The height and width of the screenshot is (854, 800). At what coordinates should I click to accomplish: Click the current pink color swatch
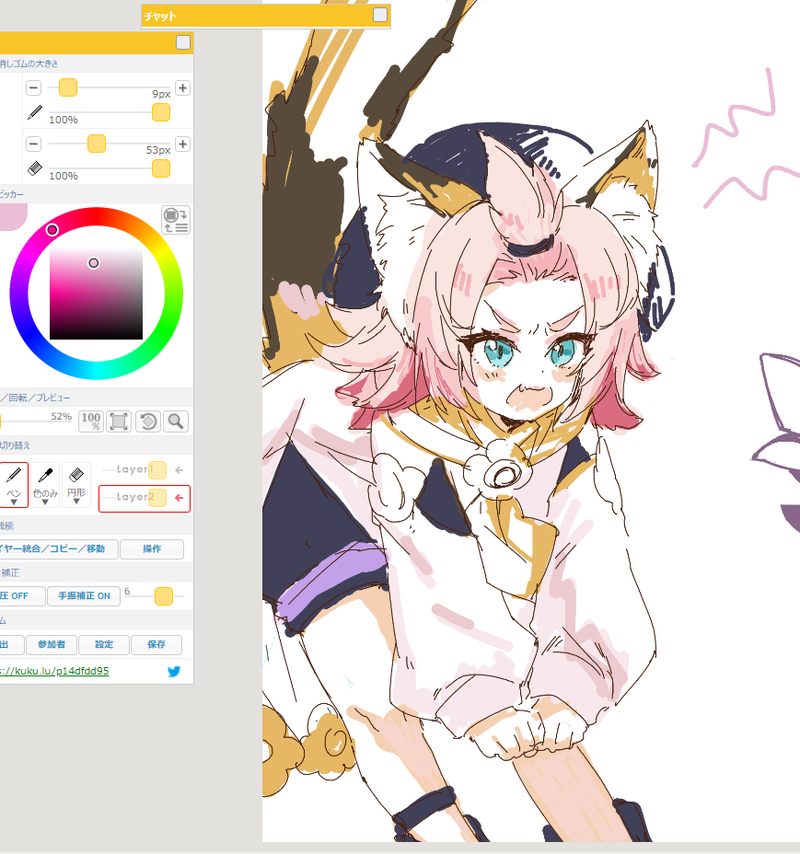pos(13,217)
